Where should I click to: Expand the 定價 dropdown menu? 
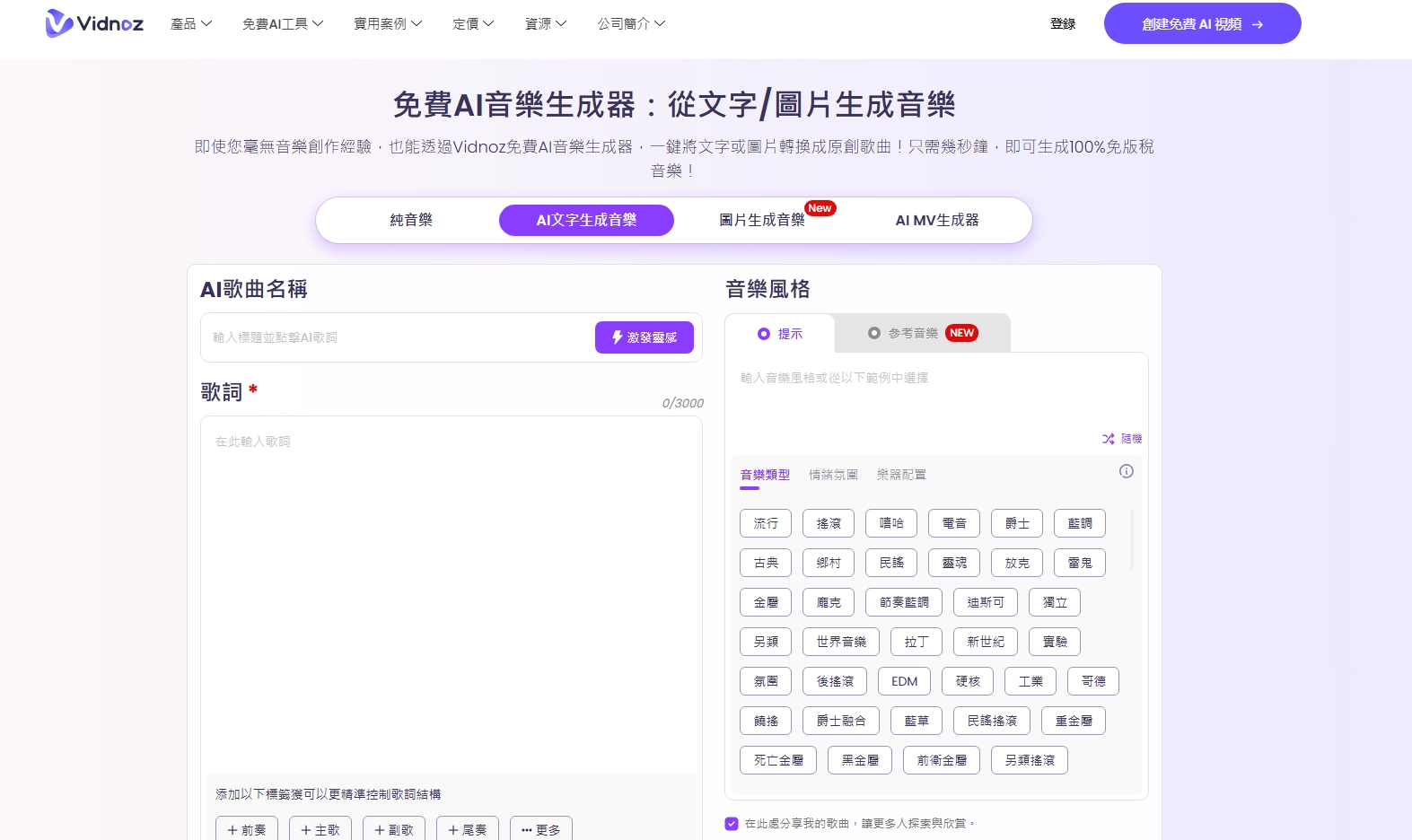[473, 23]
